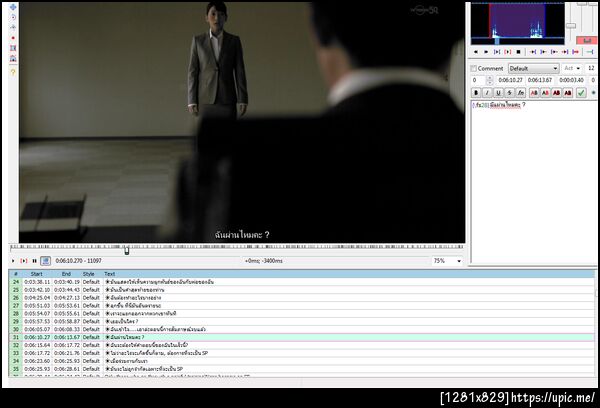
Task: Open the font name chooser fn
Action: [x=520, y=93]
